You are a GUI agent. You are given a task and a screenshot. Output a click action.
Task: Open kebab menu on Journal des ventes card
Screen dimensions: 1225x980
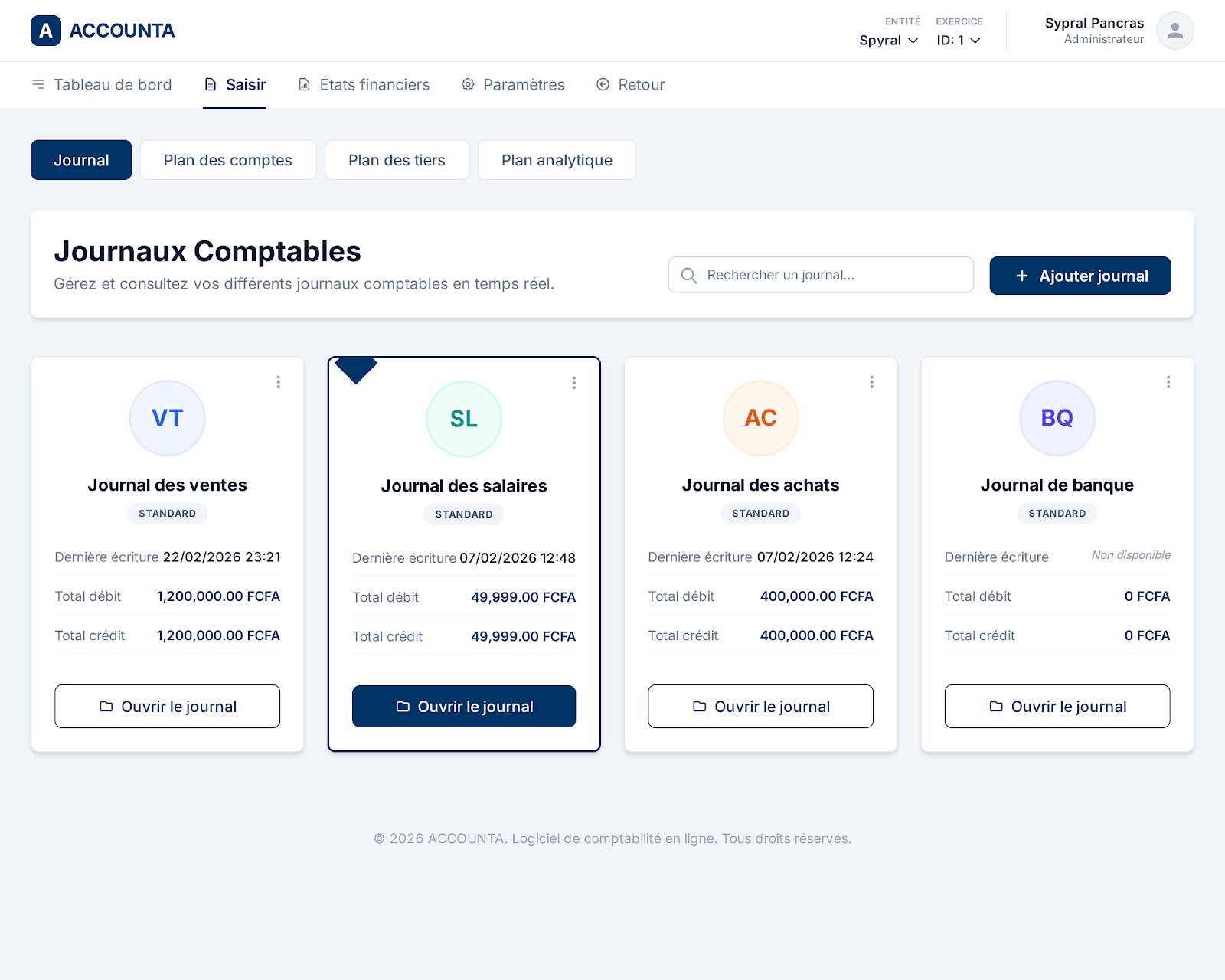279,381
